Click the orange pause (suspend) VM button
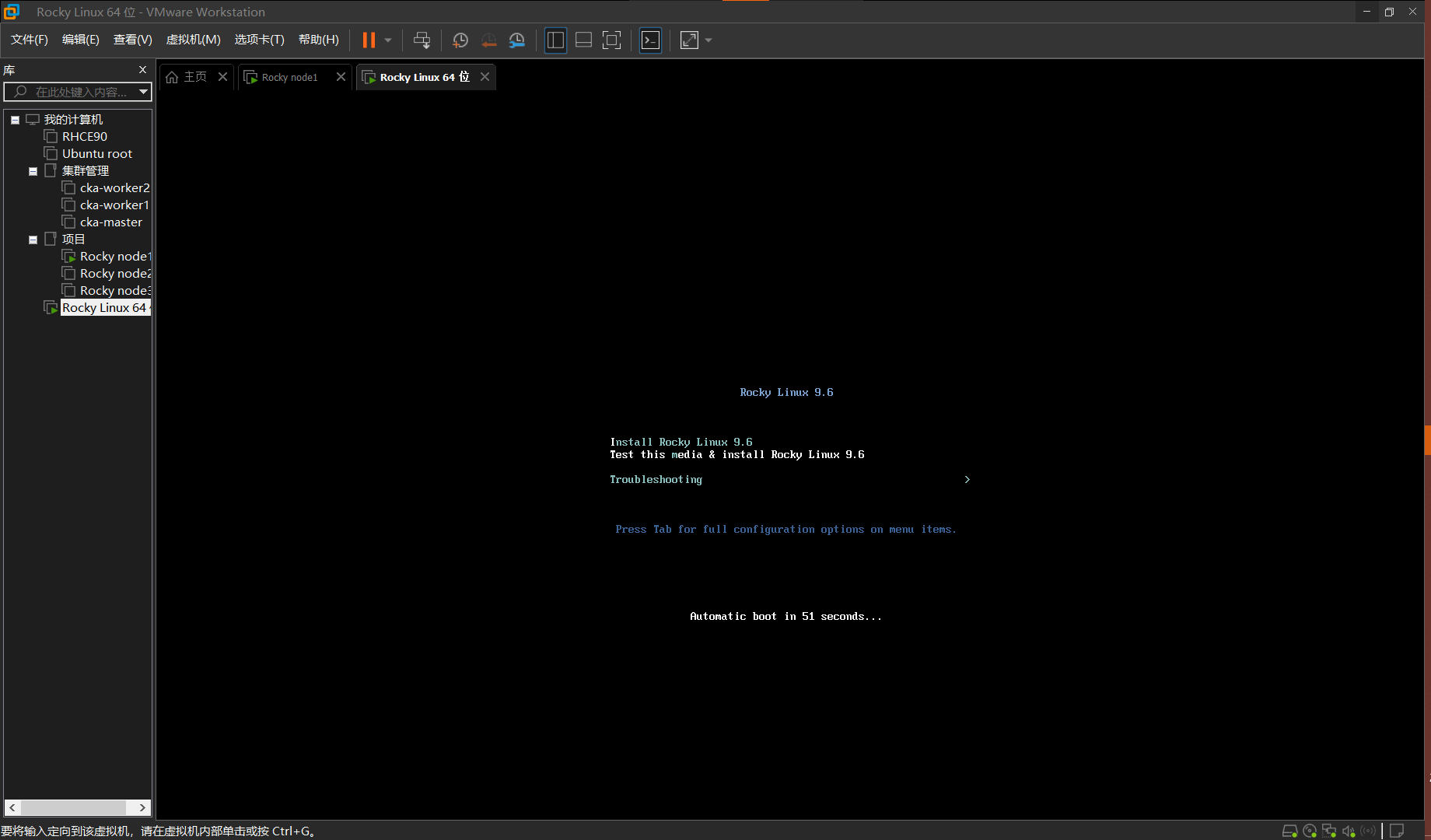 click(369, 40)
